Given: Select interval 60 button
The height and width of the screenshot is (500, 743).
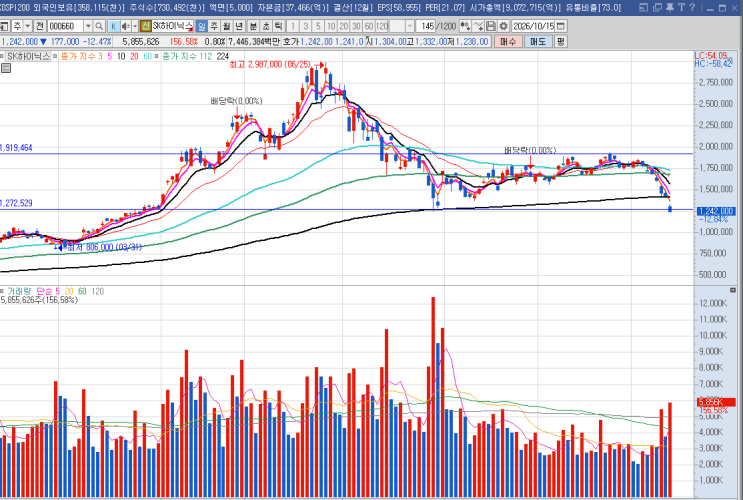Looking at the screenshot, I should click(369, 26).
